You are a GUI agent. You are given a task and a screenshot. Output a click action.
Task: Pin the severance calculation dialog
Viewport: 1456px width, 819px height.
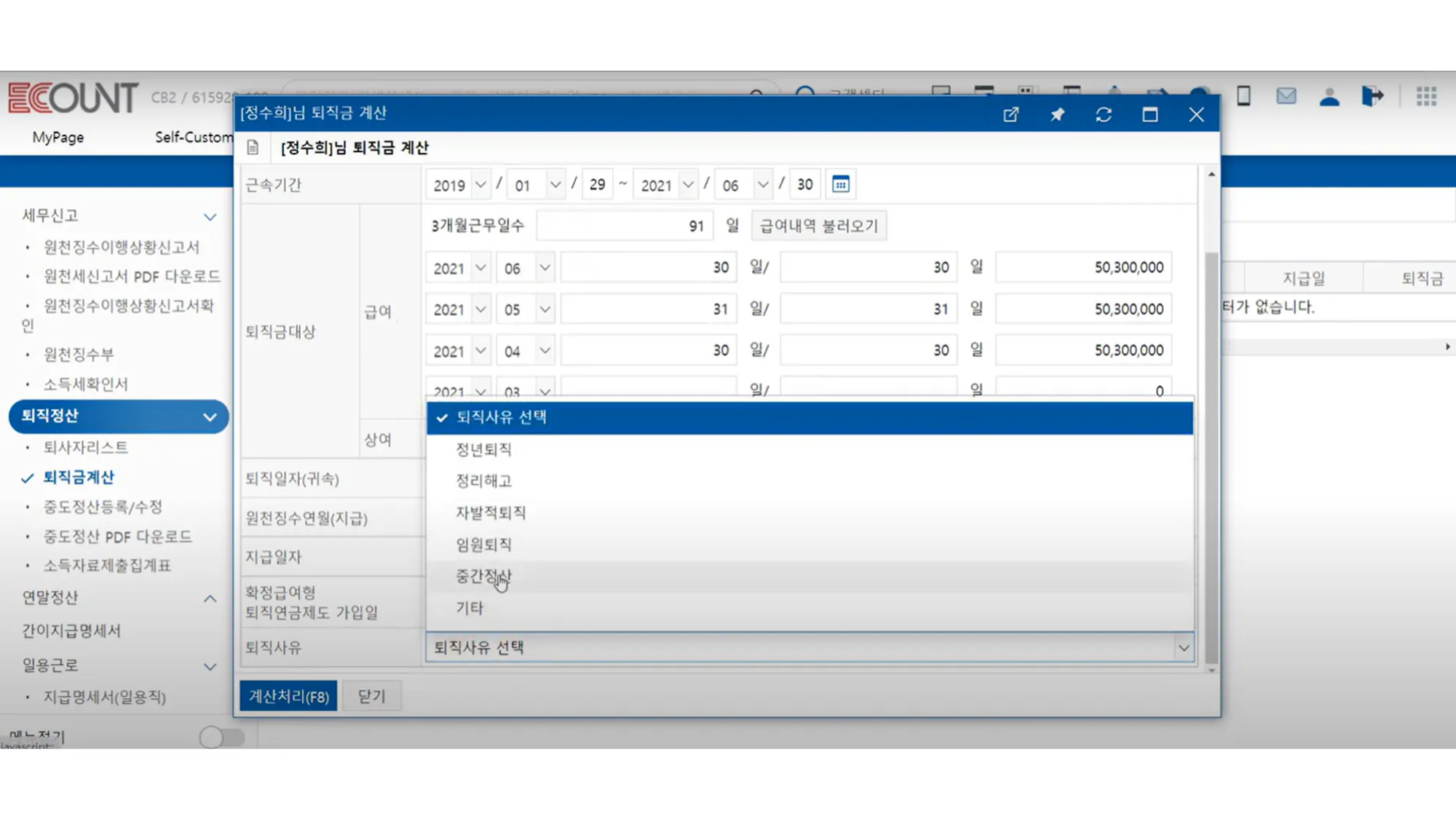coord(1057,114)
